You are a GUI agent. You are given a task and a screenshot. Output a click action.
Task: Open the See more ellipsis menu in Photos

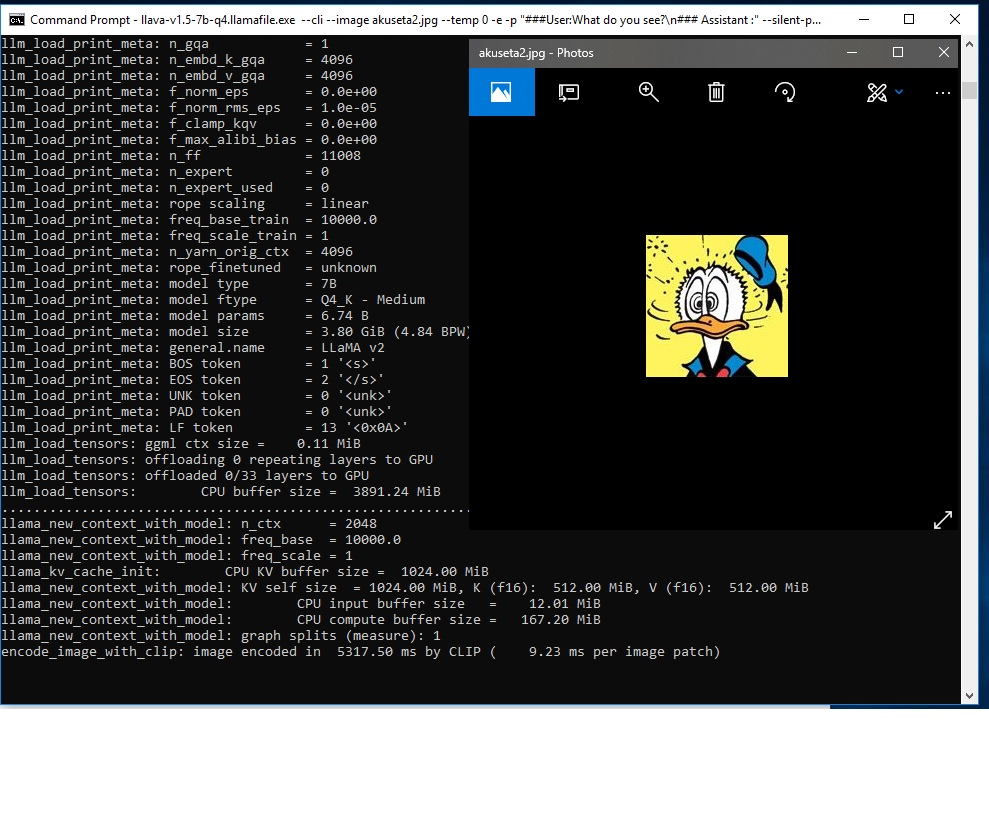pyautogui.click(x=943, y=93)
